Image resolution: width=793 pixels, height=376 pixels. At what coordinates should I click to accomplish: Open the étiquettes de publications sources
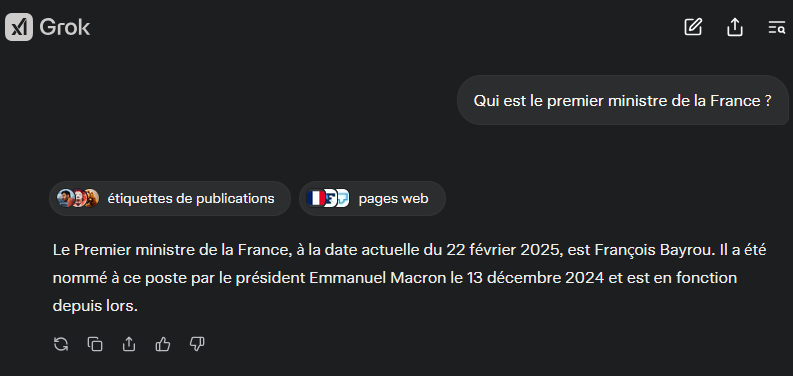[x=170, y=198]
